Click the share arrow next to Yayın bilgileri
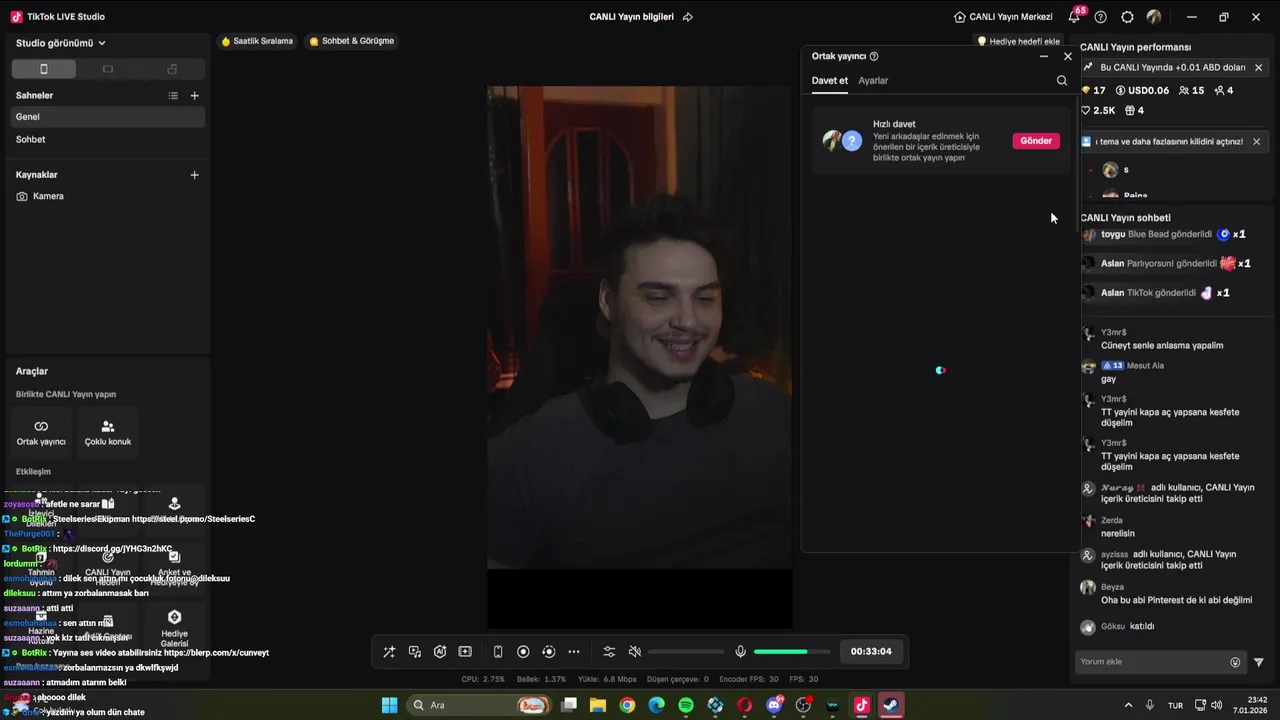 tap(688, 17)
